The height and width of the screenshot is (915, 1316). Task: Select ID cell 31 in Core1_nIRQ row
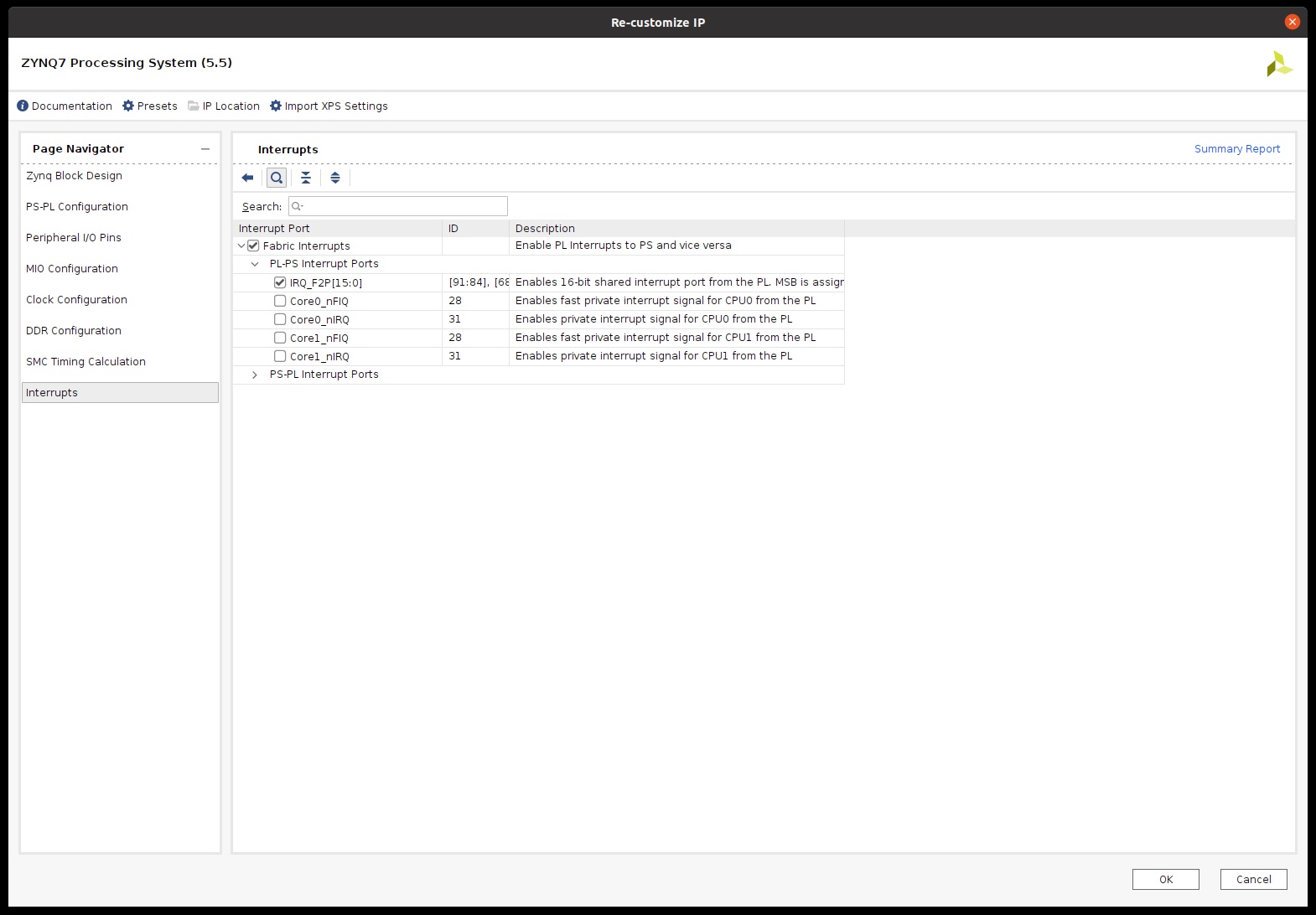pos(475,356)
